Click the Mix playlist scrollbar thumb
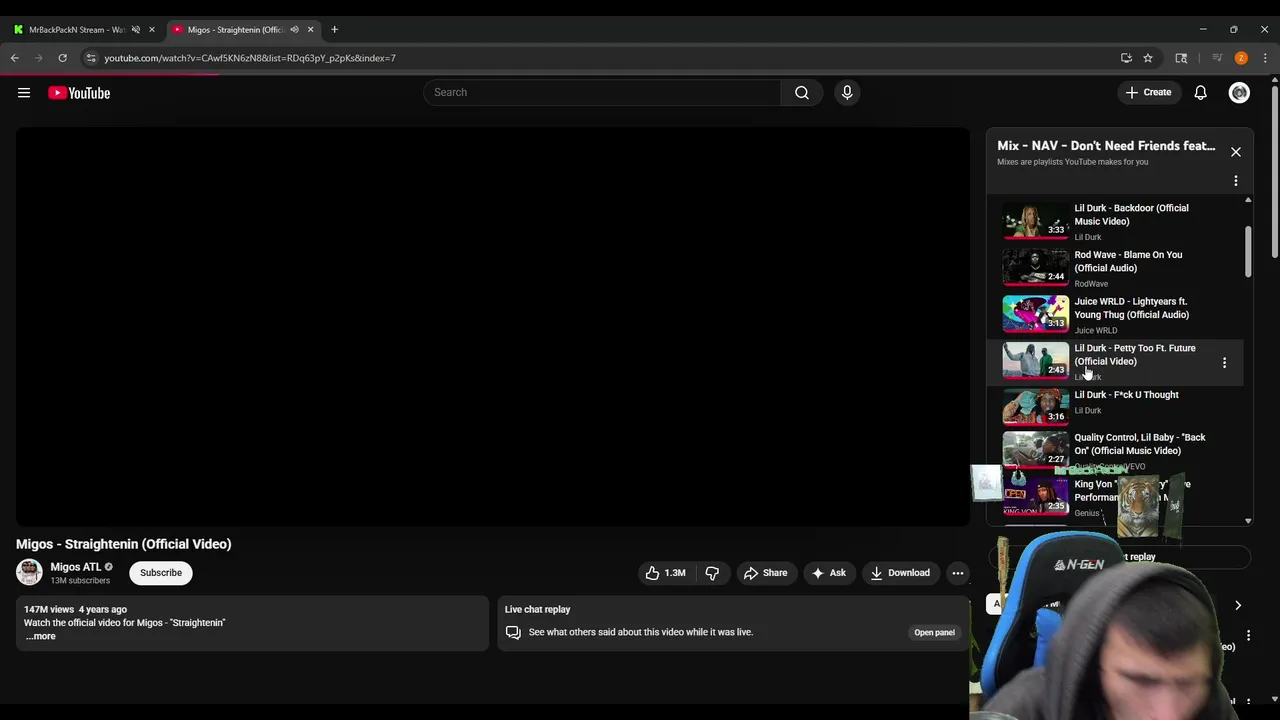Image resolution: width=1280 pixels, height=720 pixels. click(x=1248, y=252)
